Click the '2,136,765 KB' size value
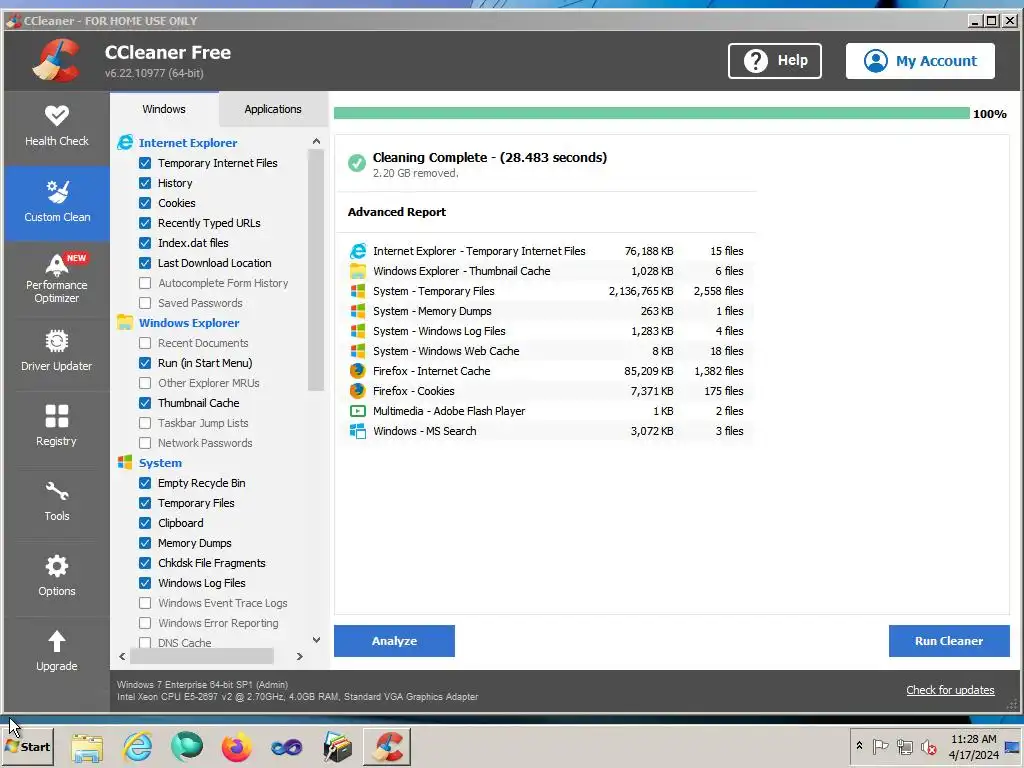 641,291
